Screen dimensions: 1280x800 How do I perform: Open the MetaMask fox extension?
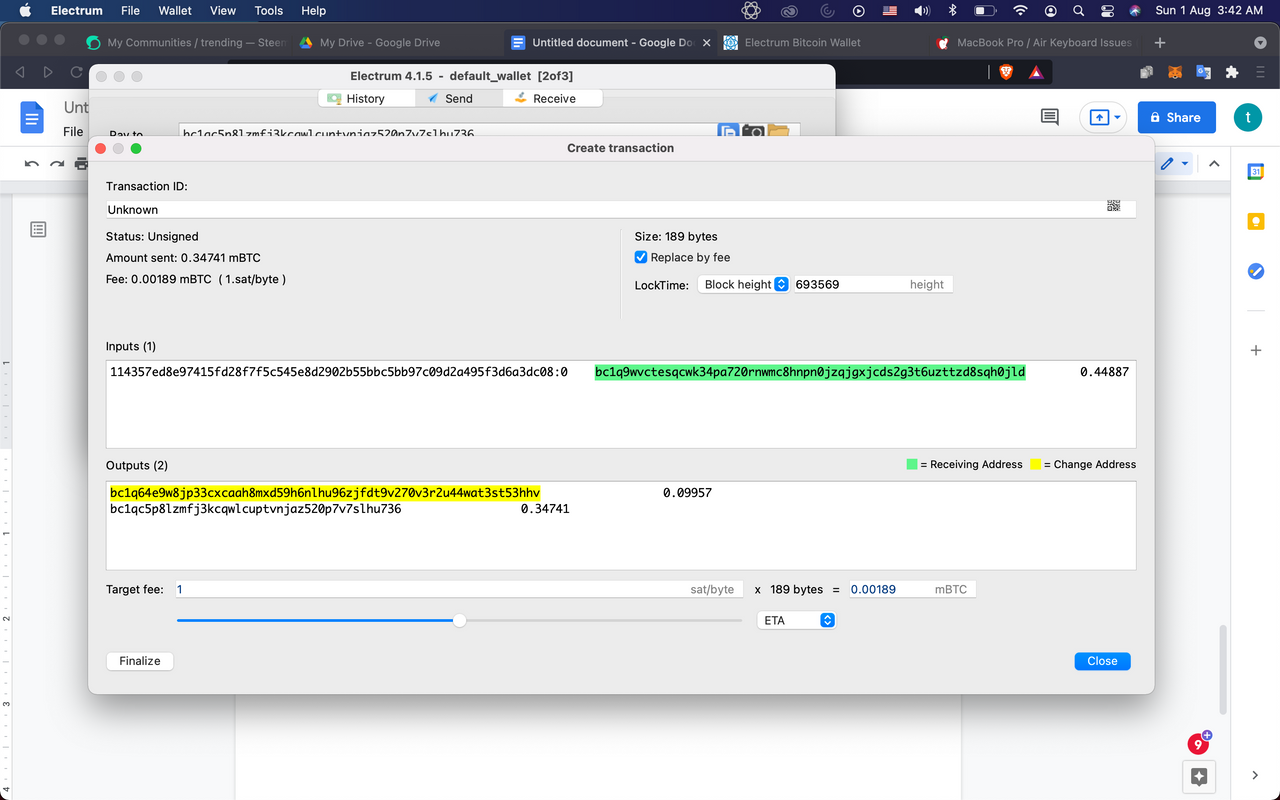[x=1176, y=72]
